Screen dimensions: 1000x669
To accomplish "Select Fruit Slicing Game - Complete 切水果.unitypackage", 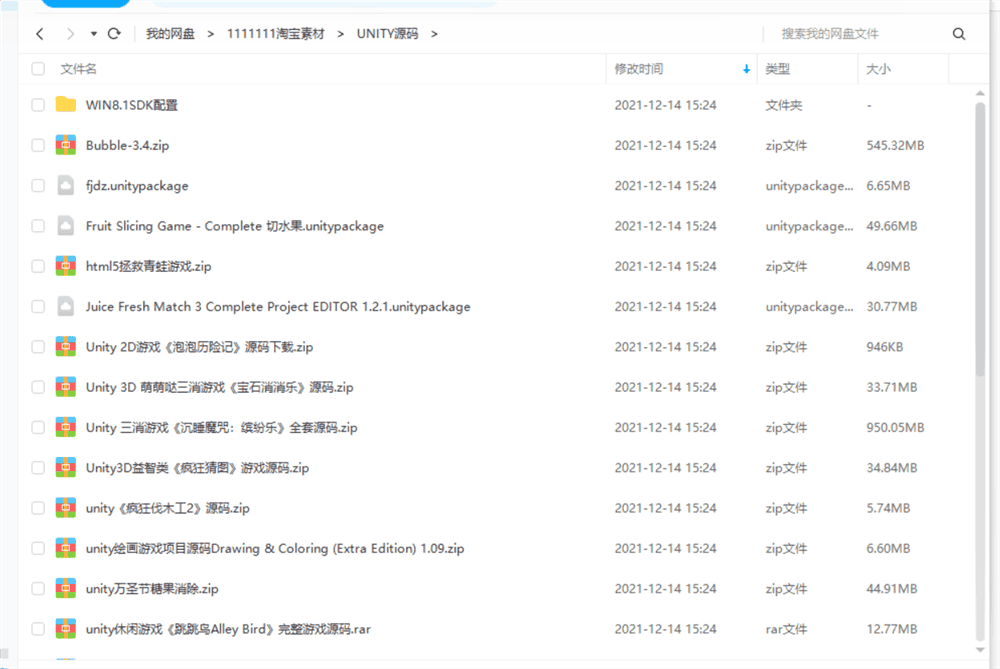I will (x=235, y=226).
